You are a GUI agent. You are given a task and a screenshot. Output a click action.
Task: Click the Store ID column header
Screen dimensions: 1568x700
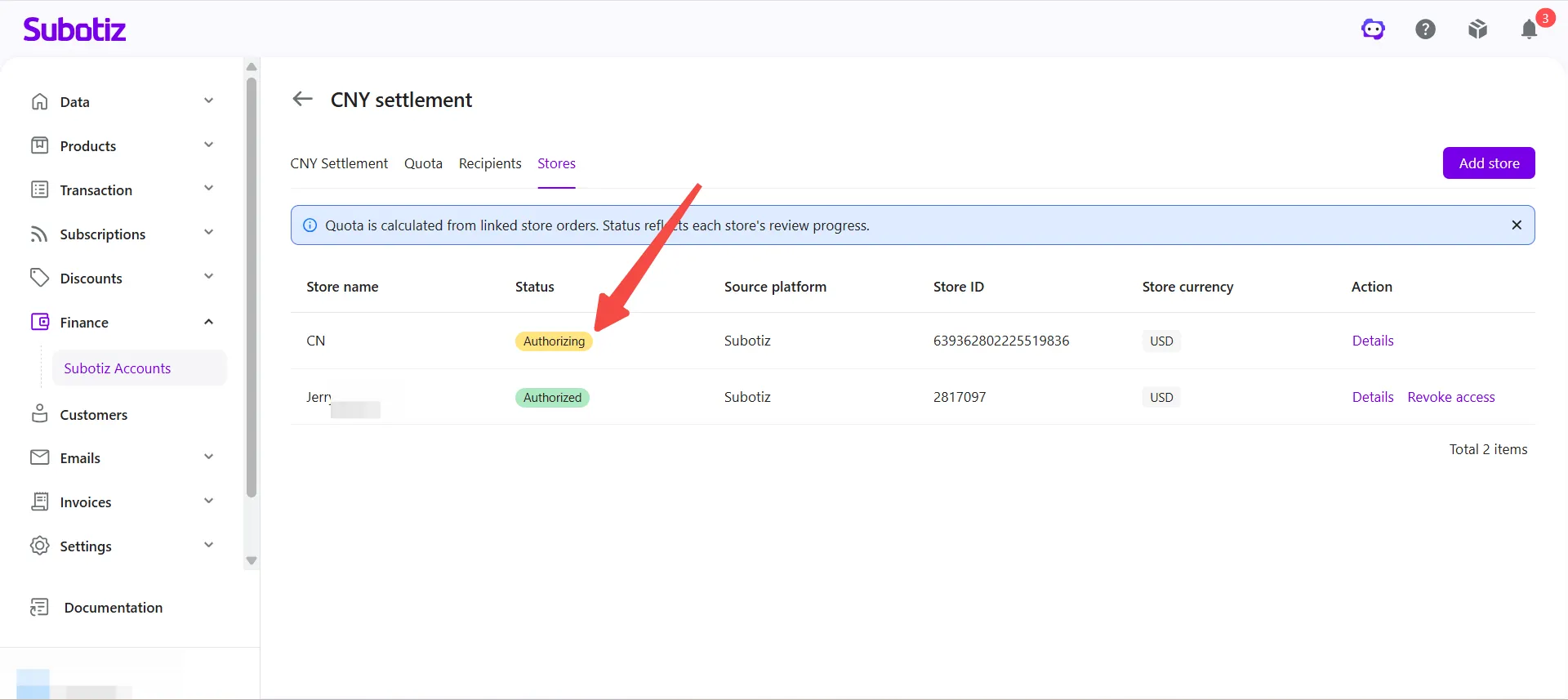[x=959, y=287]
